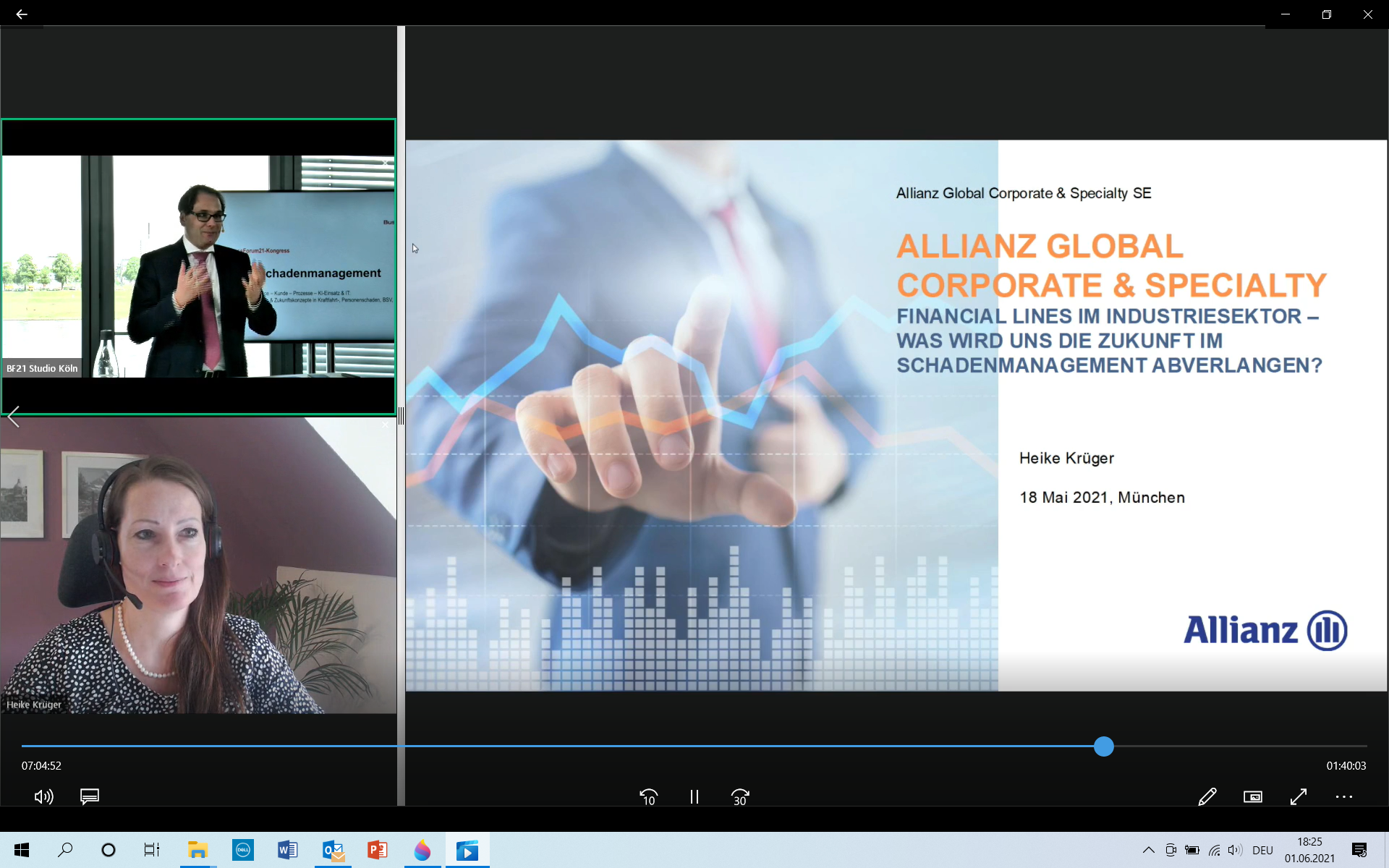Skip back 10 seconds

pos(648,796)
